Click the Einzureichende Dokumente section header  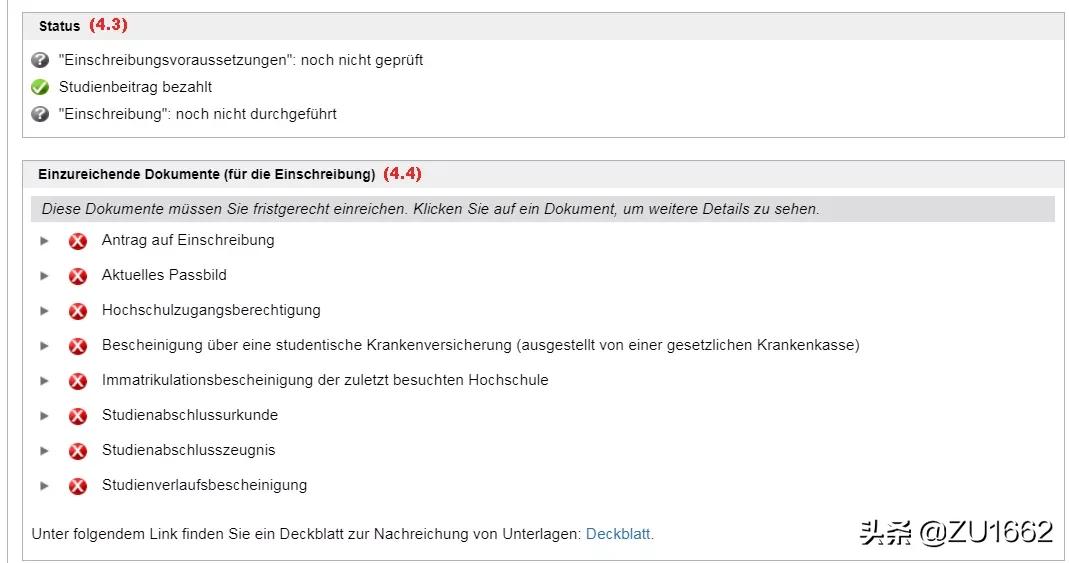(x=206, y=174)
